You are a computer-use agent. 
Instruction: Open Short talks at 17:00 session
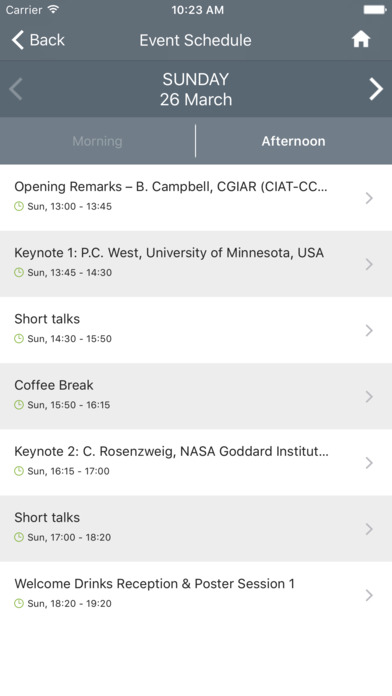[x=196, y=529]
